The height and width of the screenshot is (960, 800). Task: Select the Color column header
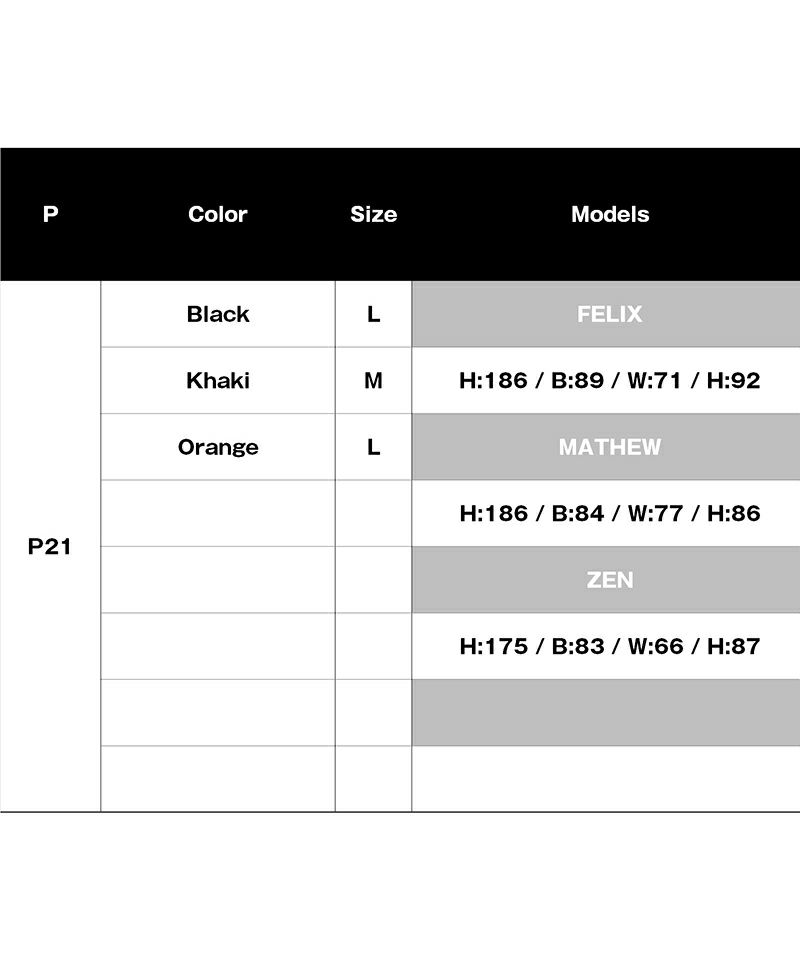(x=217, y=214)
